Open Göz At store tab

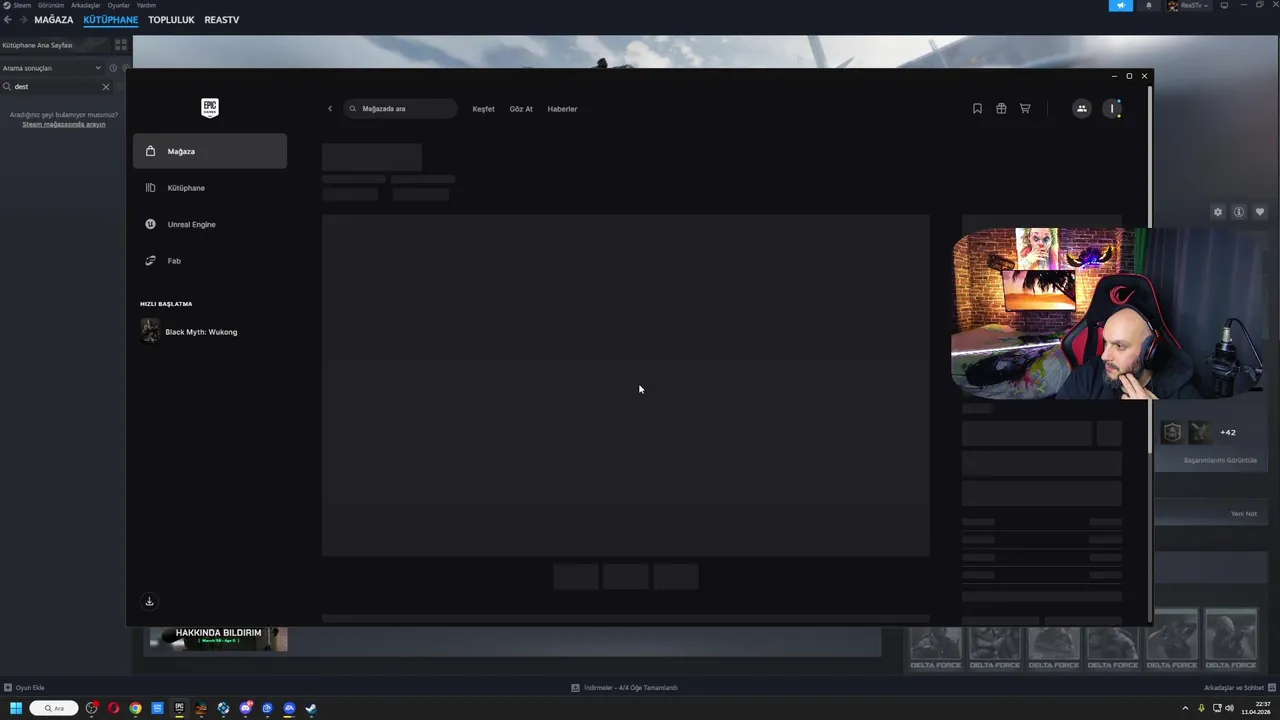click(x=521, y=108)
